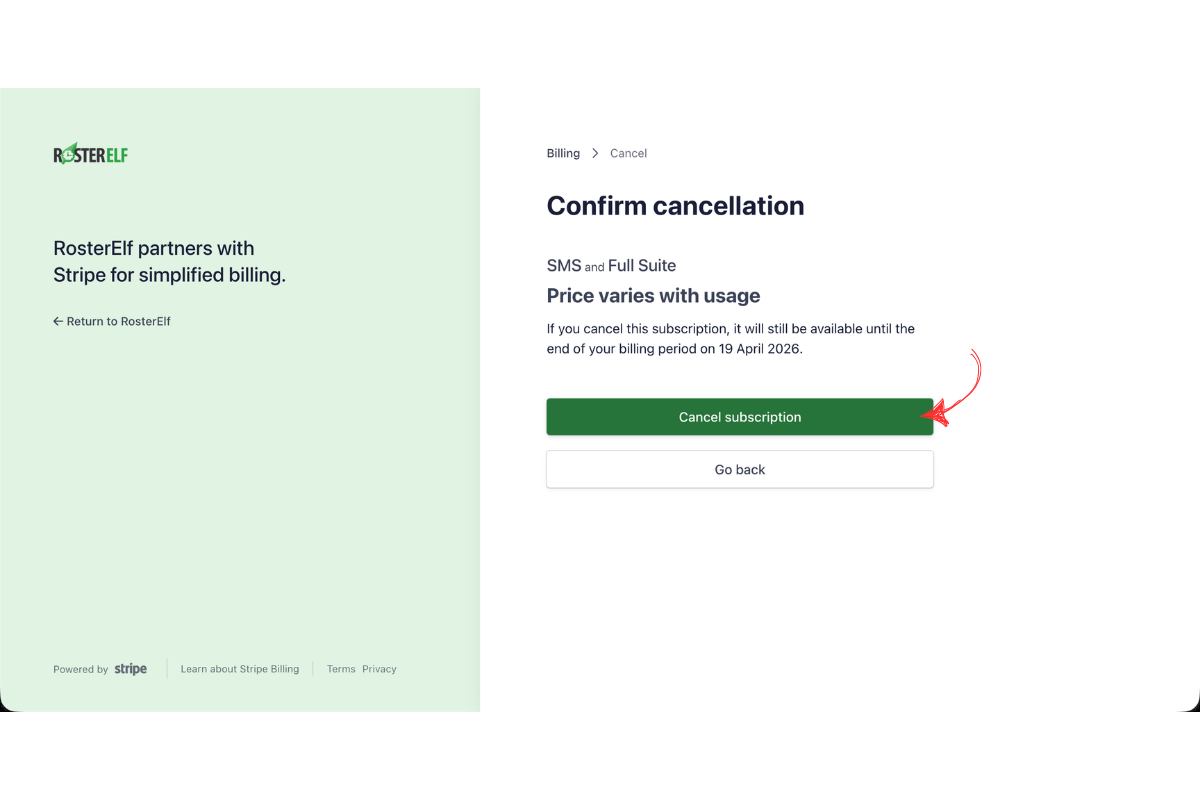The height and width of the screenshot is (800, 1200).
Task: Click the left arrow beside Return to RosterElf
Action: tap(57, 321)
